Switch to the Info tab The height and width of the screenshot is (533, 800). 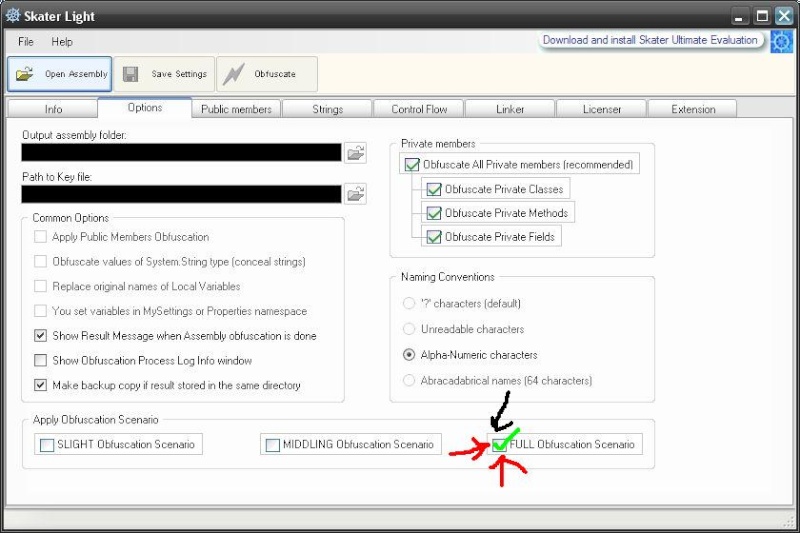[53, 109]
